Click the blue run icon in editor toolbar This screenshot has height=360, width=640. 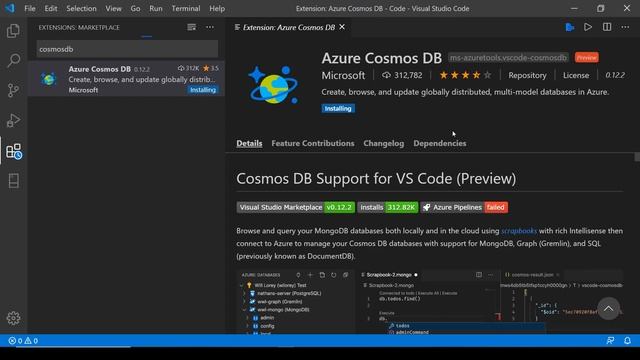[570, 27]
